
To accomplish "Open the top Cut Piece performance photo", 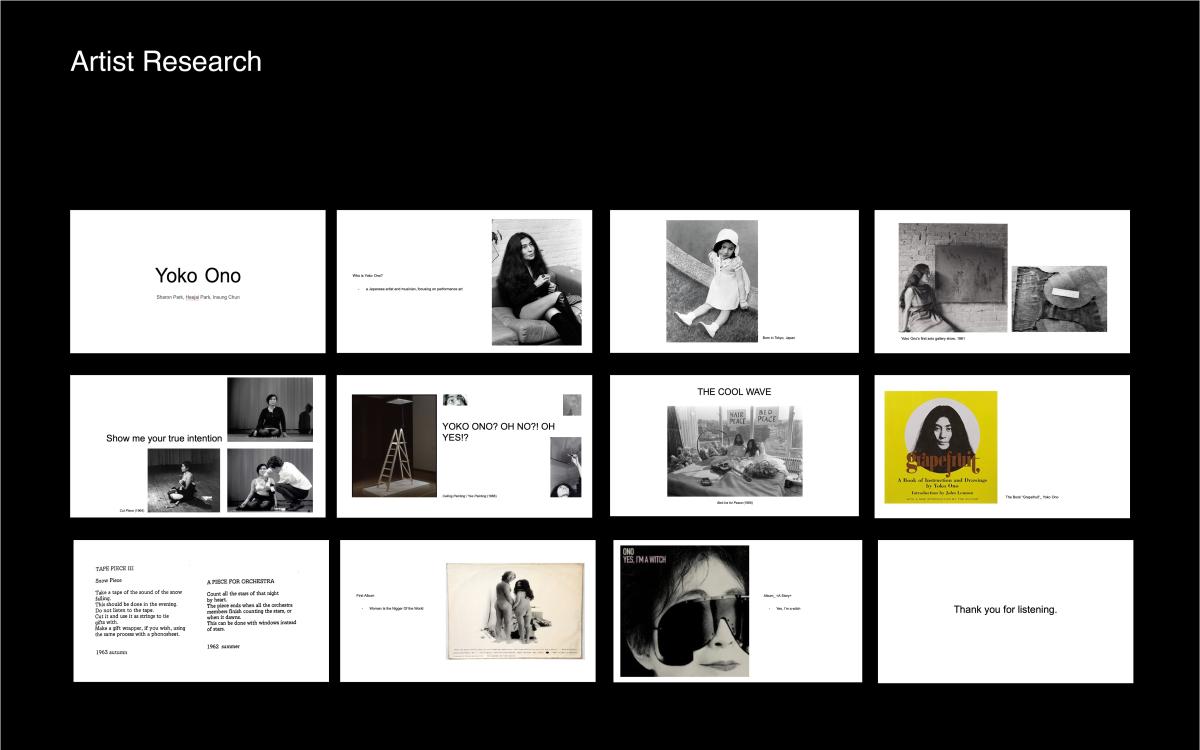I will [269, 409].
